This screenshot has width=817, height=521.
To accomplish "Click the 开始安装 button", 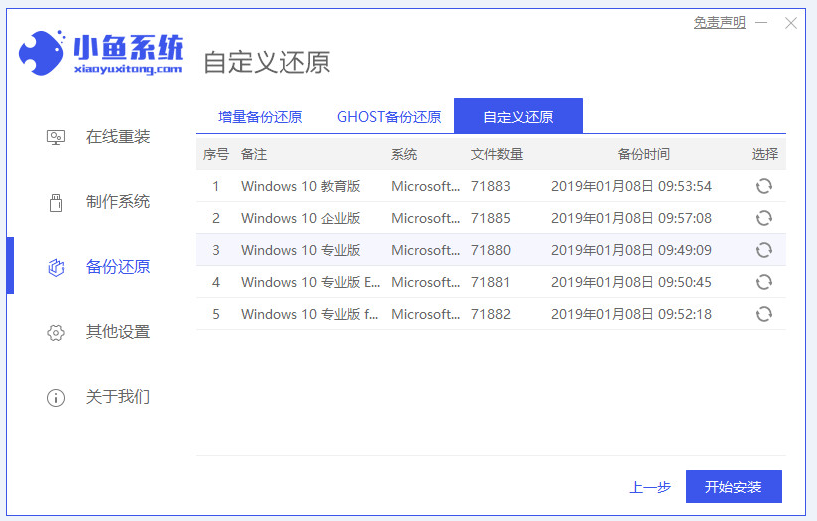I will (734, 487).
